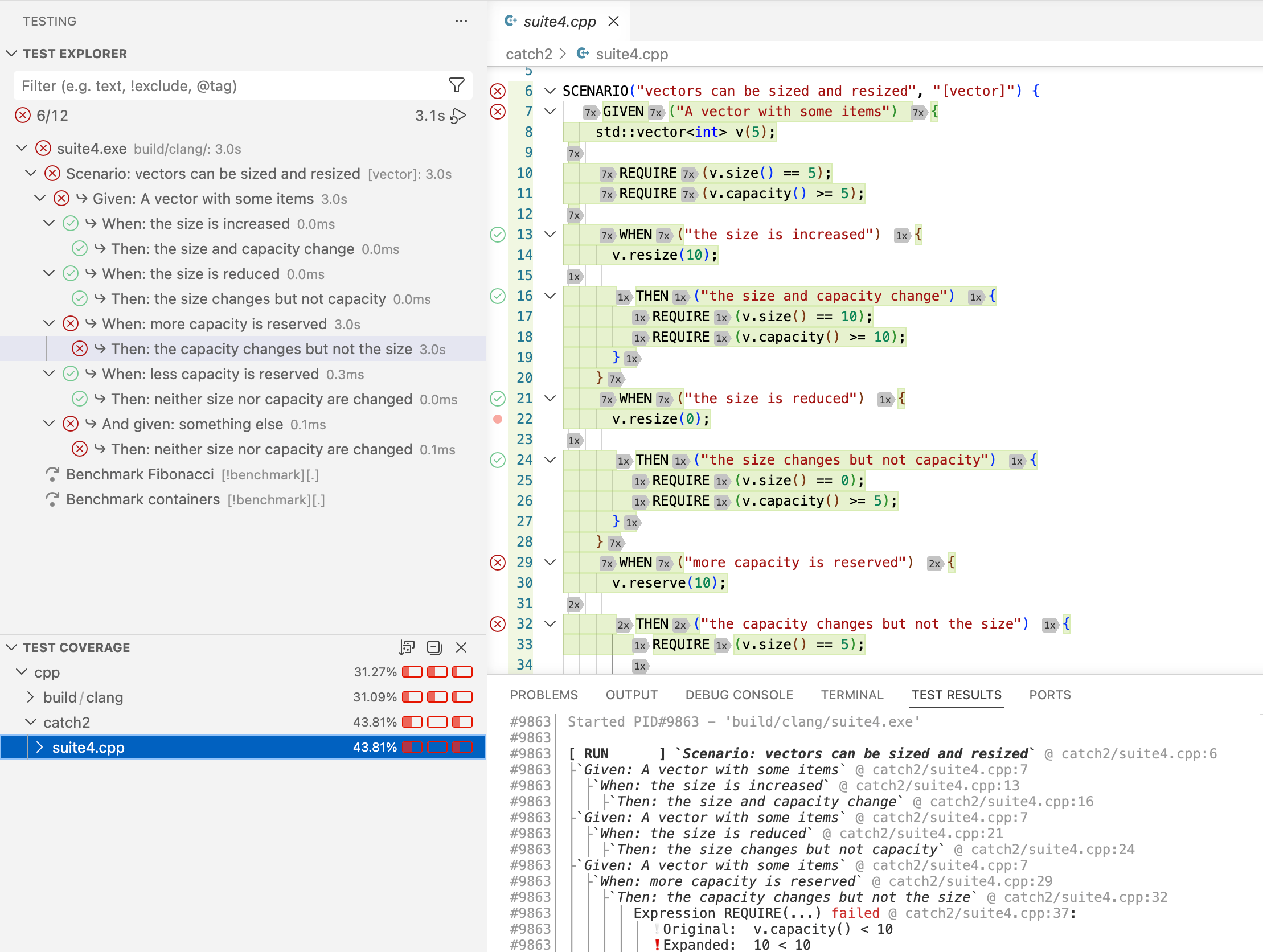Click the filter funnel icon

click(x=456, y=85)
